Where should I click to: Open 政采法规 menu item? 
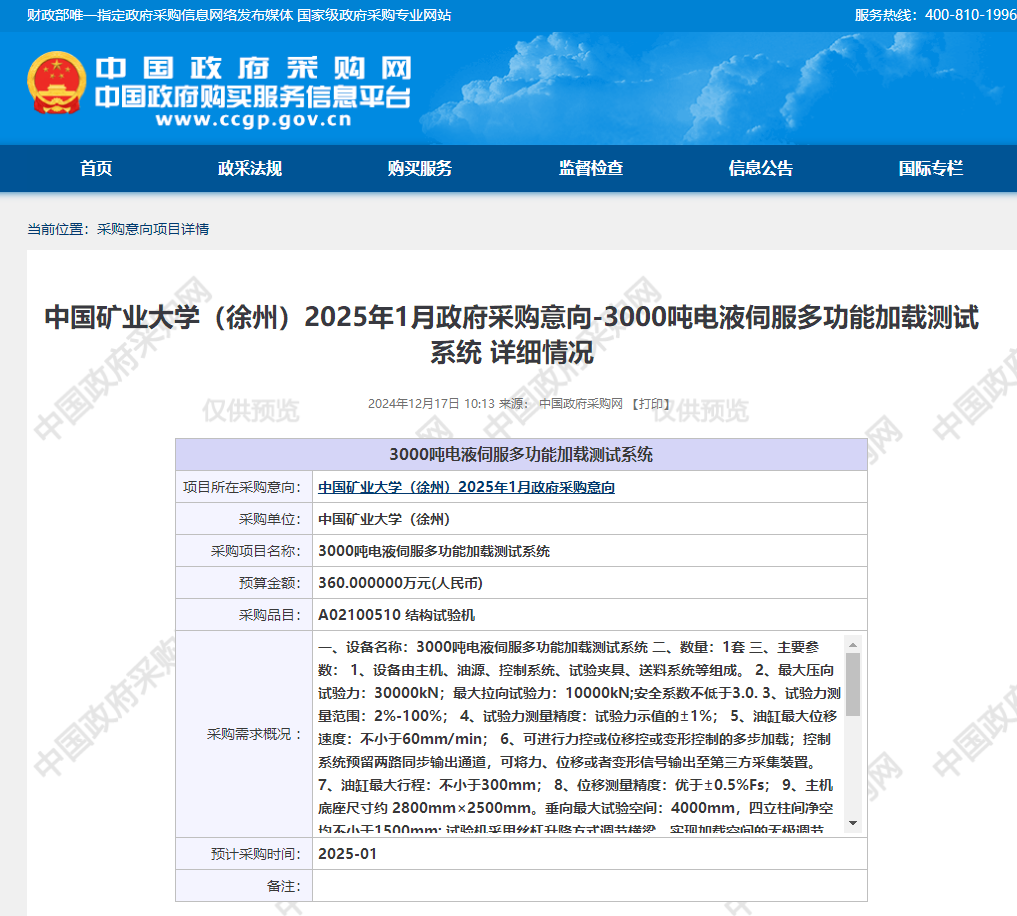(x=250, y=169)
